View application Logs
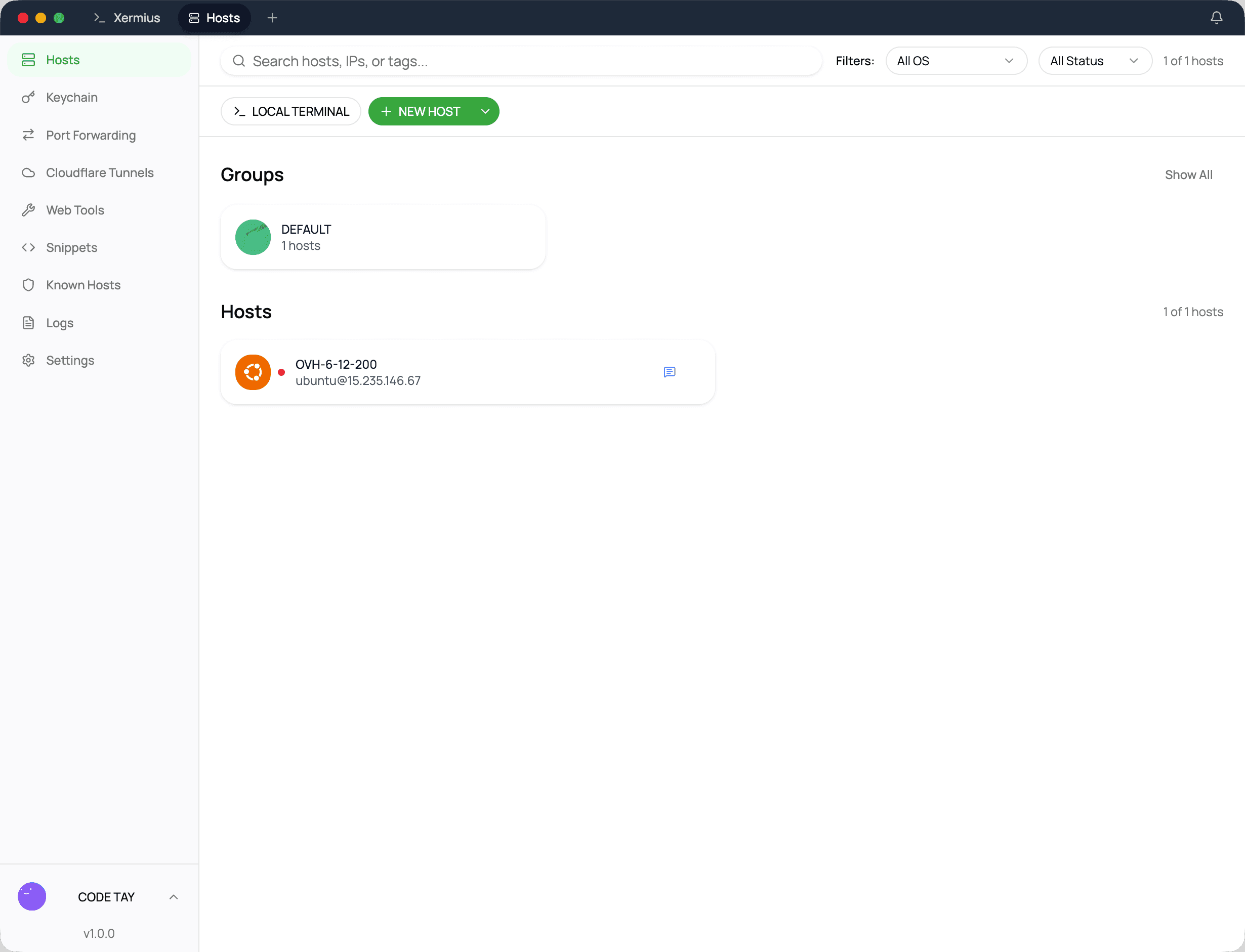This screenshot has height=952, width=1245. coord(59,322)
